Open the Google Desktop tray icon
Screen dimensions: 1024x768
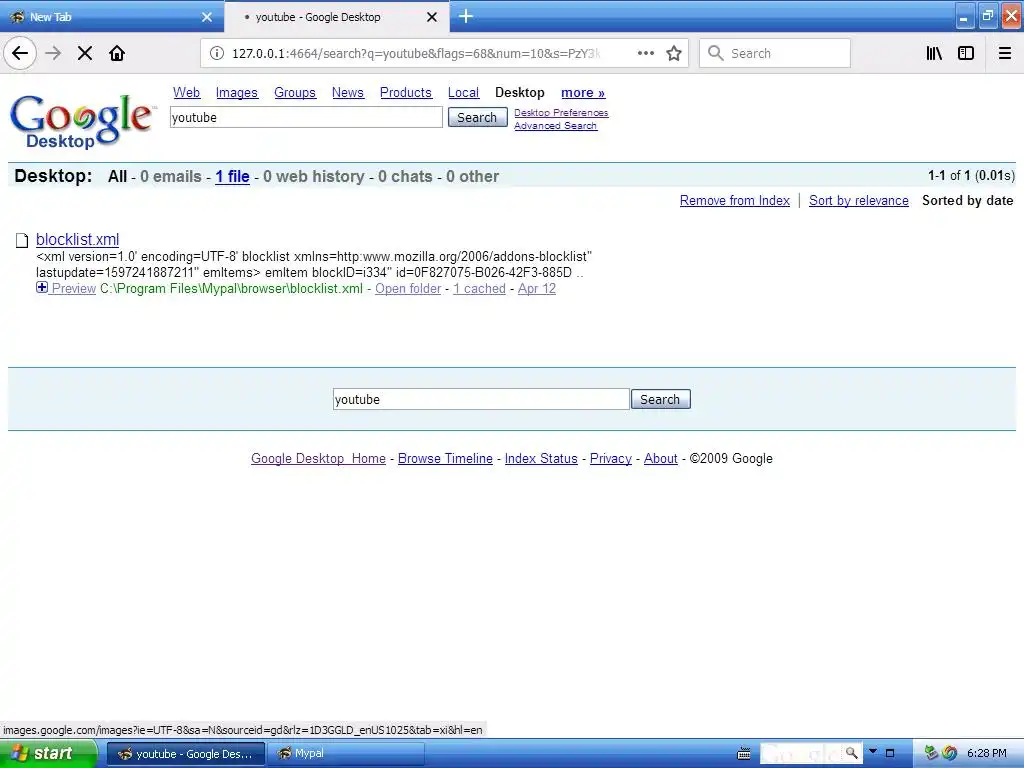pyautogui.click(x=950, y=754)
